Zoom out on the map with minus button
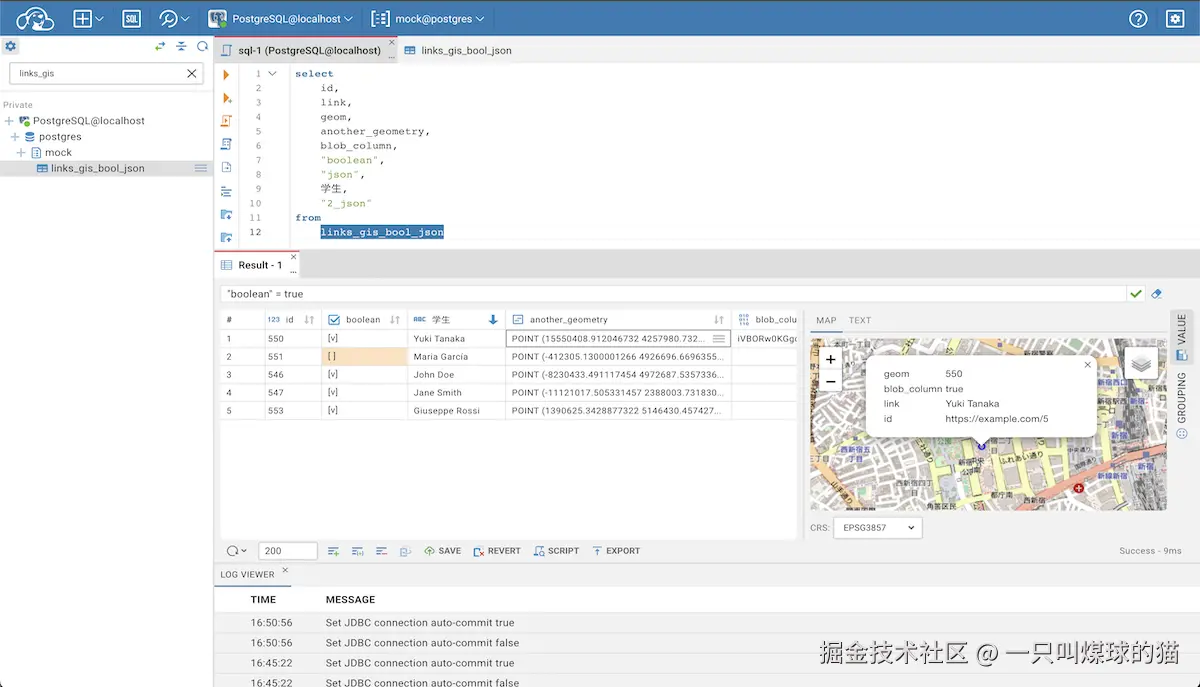This screenshot has width=1200, height=687. click(830, 381)
